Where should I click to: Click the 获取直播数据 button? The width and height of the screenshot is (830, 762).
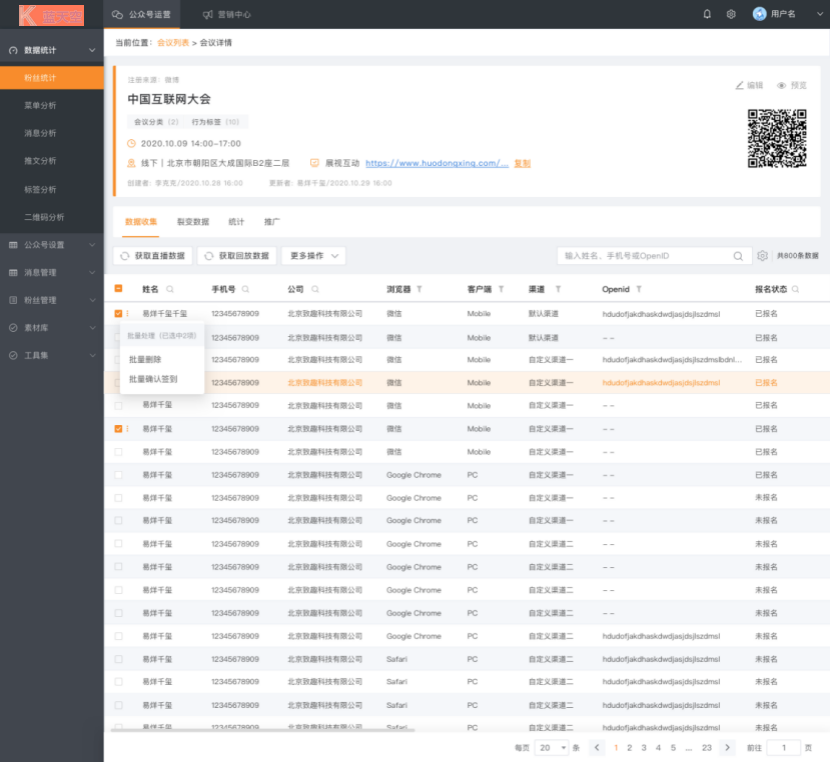tap(152, 256)
